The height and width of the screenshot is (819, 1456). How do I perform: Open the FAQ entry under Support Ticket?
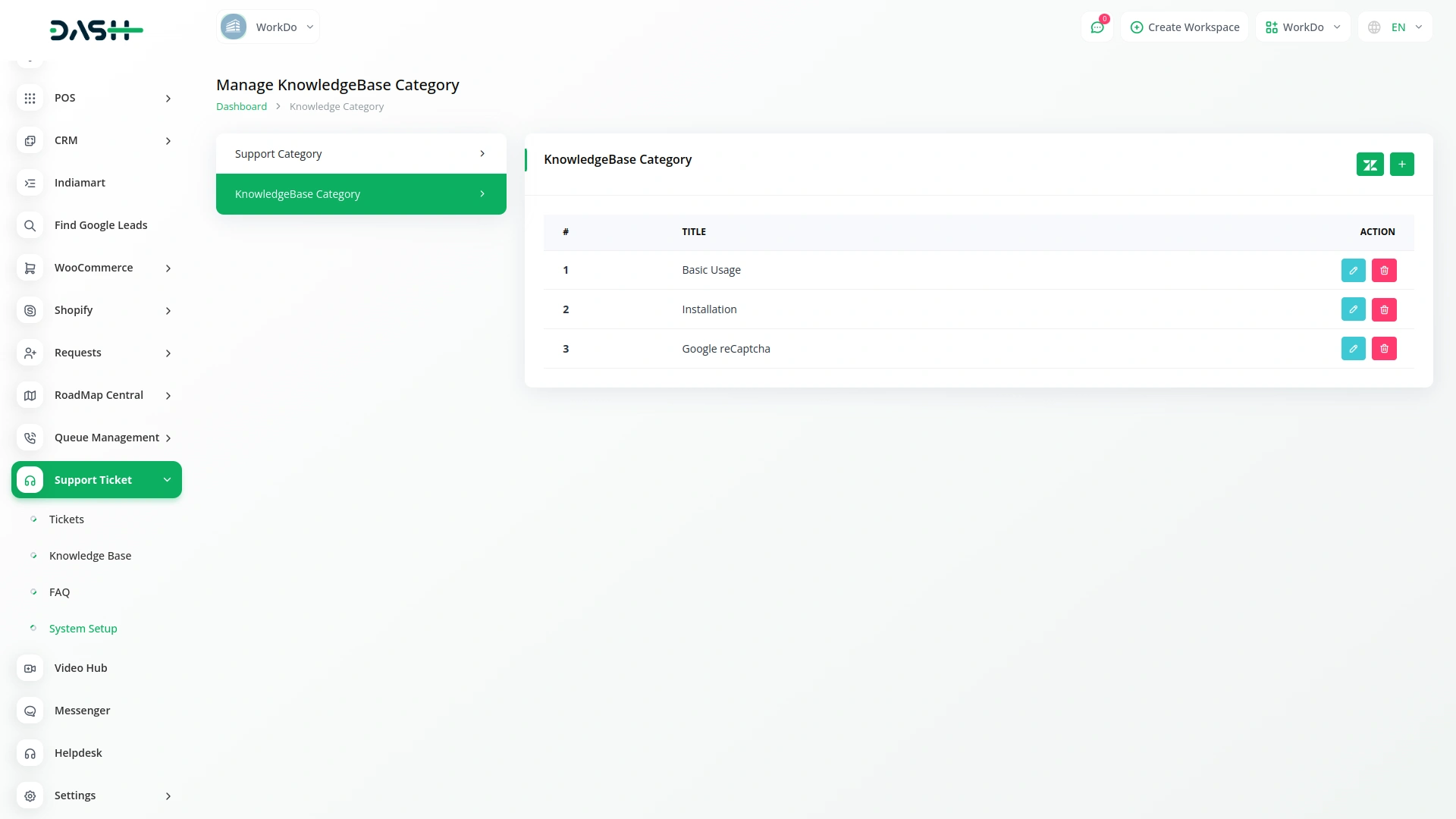pyautogui.click(x=59, y=591)
